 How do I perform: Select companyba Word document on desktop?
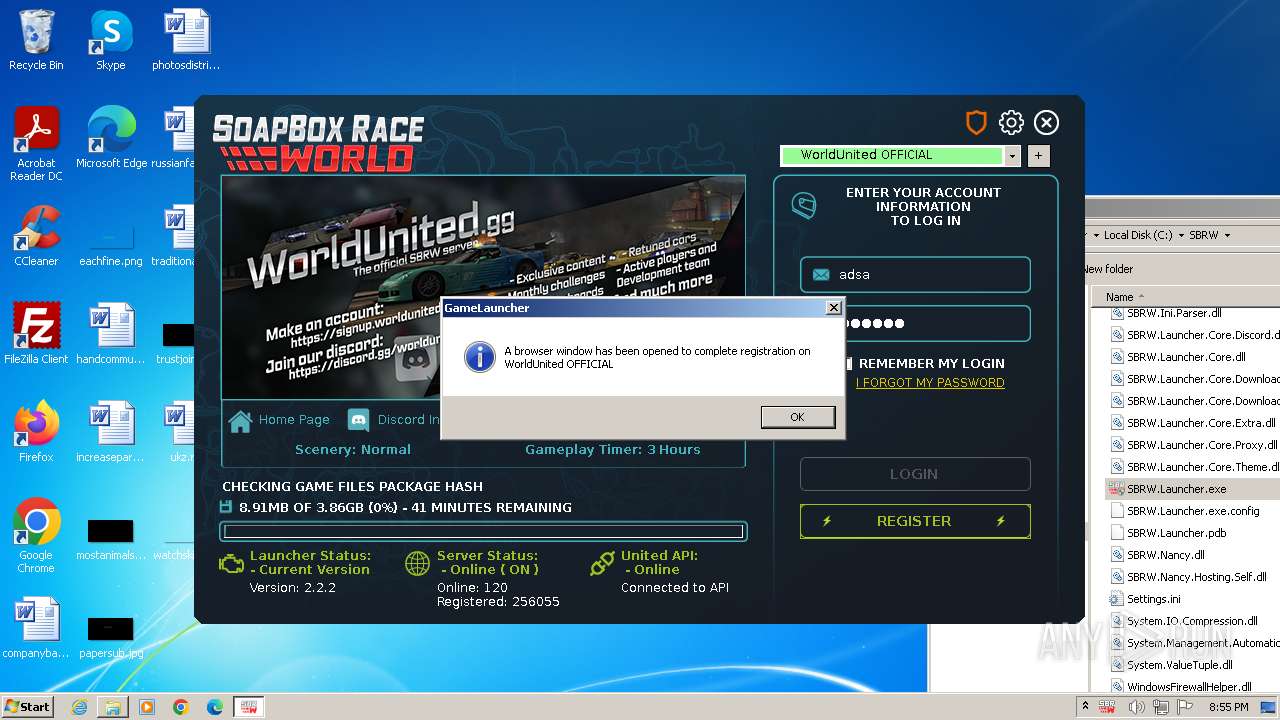36,629
